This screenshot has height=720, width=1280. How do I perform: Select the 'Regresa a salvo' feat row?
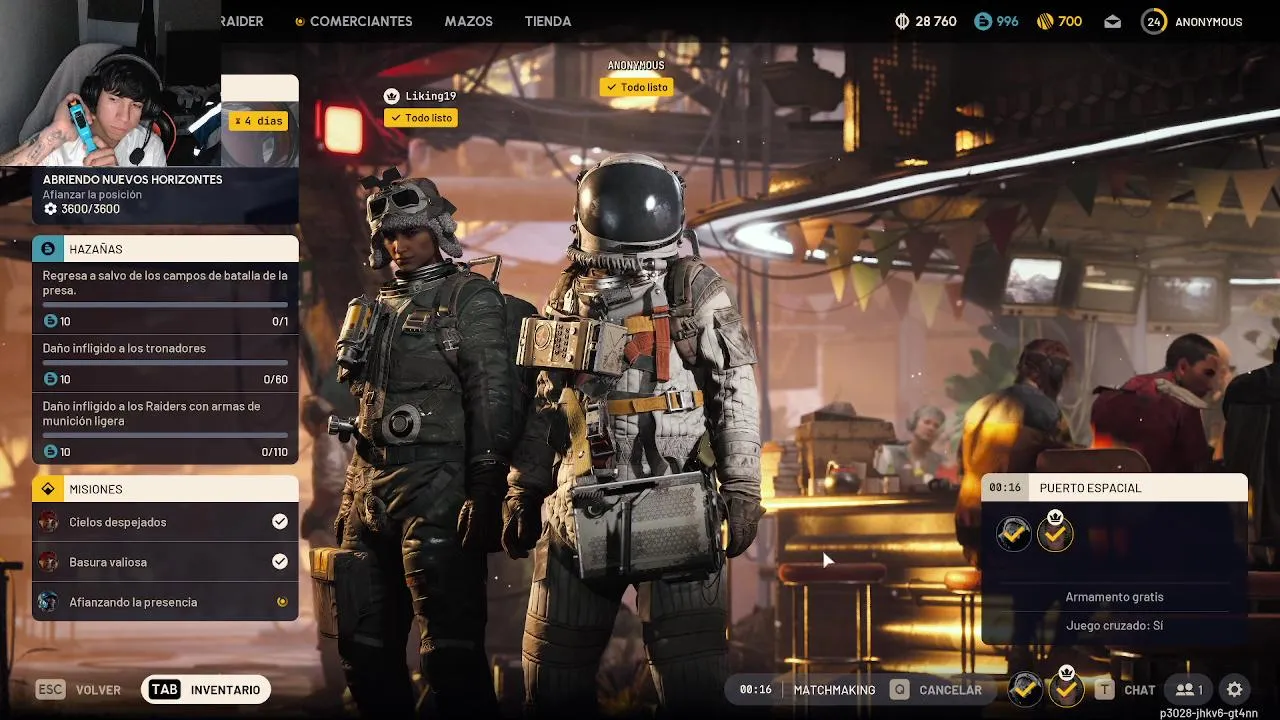point(165,298)
